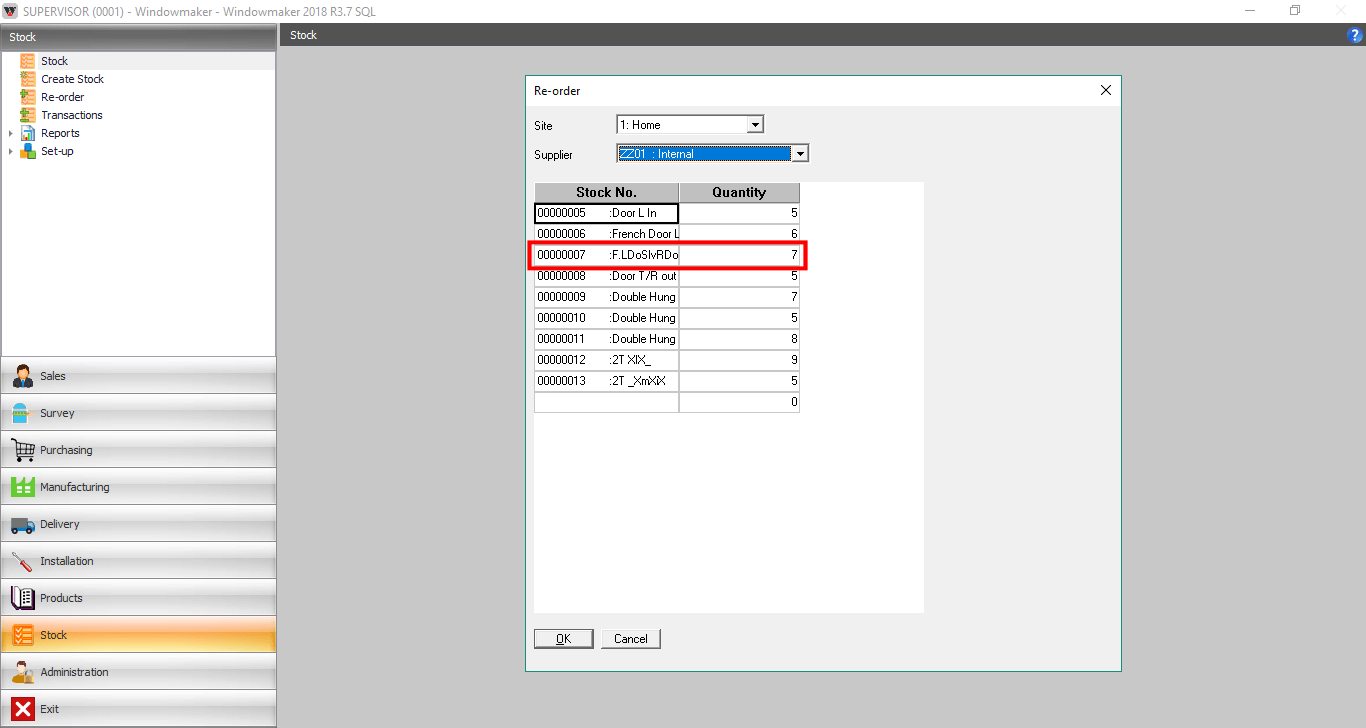
Task: Open the Delivery truck icon
Action: pyautogui.click(x=22, y=524)
